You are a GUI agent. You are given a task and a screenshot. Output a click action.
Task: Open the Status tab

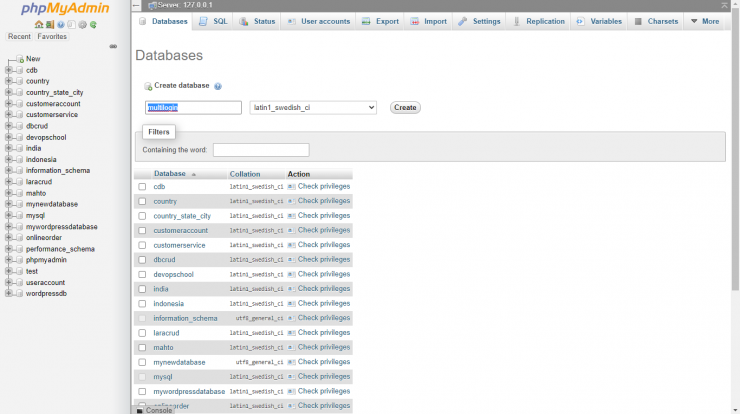click(x=257, y=21)
